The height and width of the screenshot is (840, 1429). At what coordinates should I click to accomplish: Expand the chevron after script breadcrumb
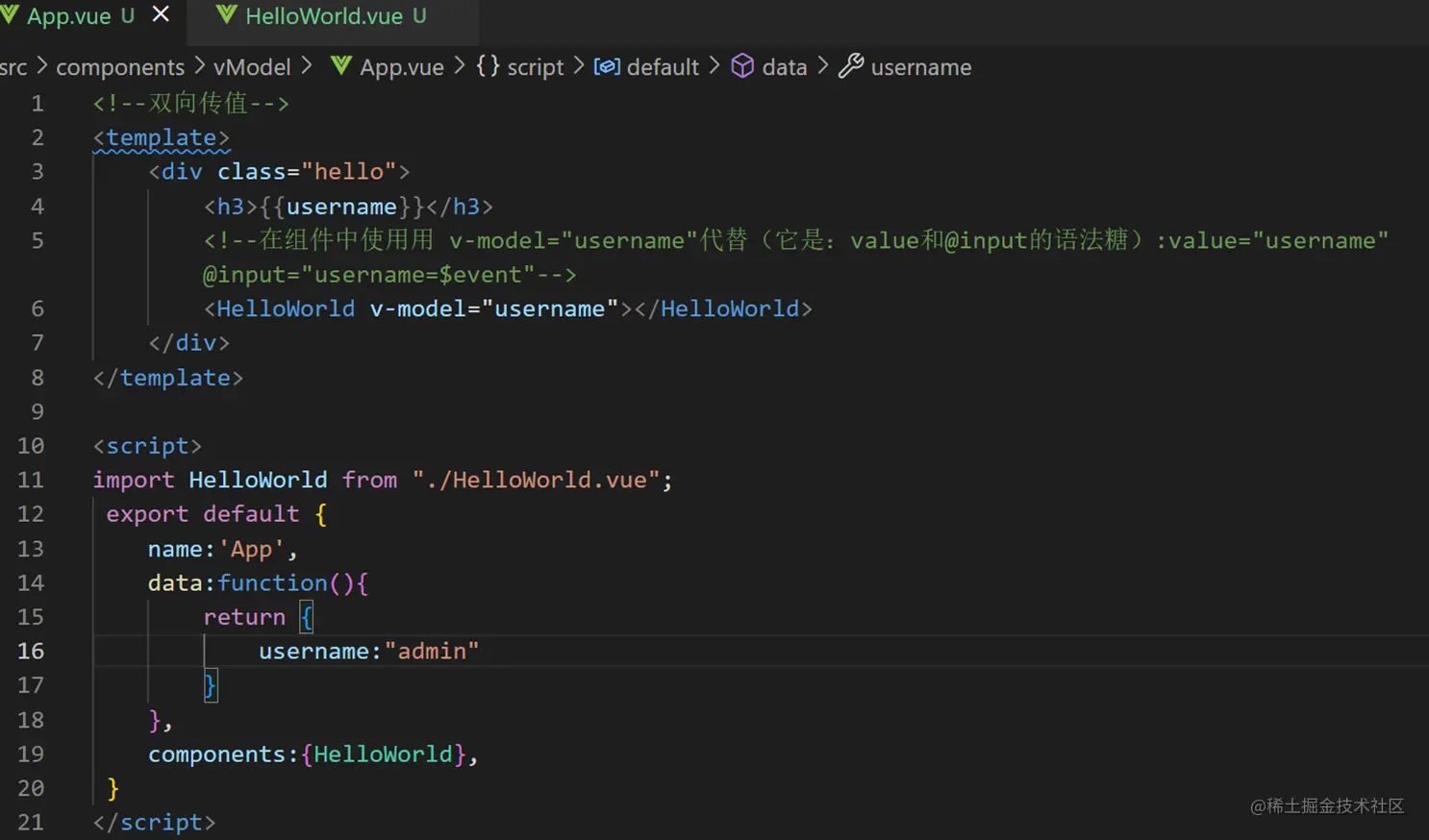[x=579, y=65]
